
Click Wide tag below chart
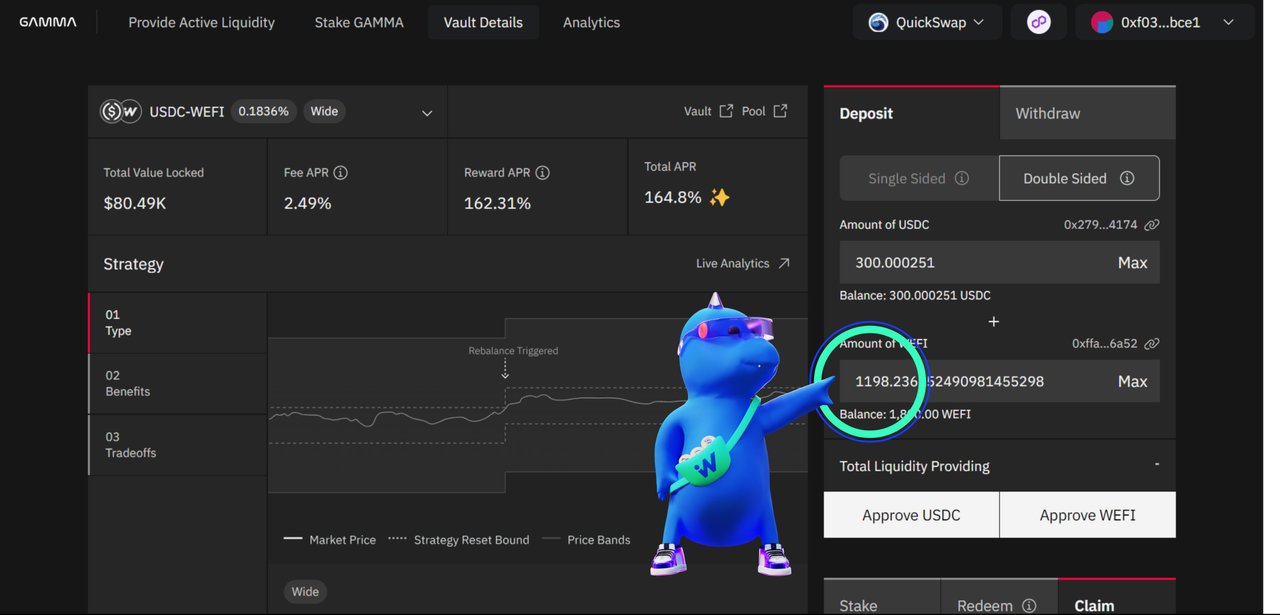[305, 591]
